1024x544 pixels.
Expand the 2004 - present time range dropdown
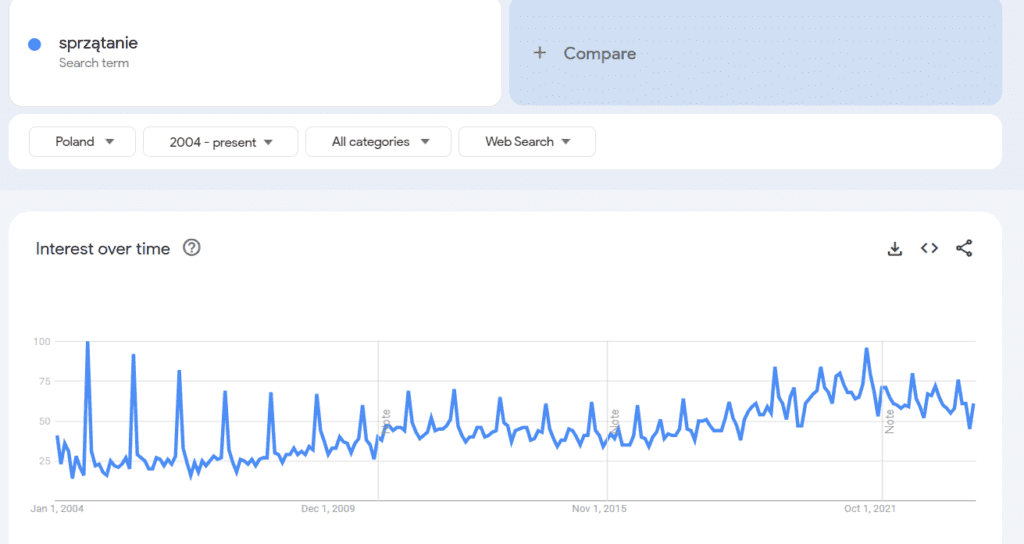point(220,142)
